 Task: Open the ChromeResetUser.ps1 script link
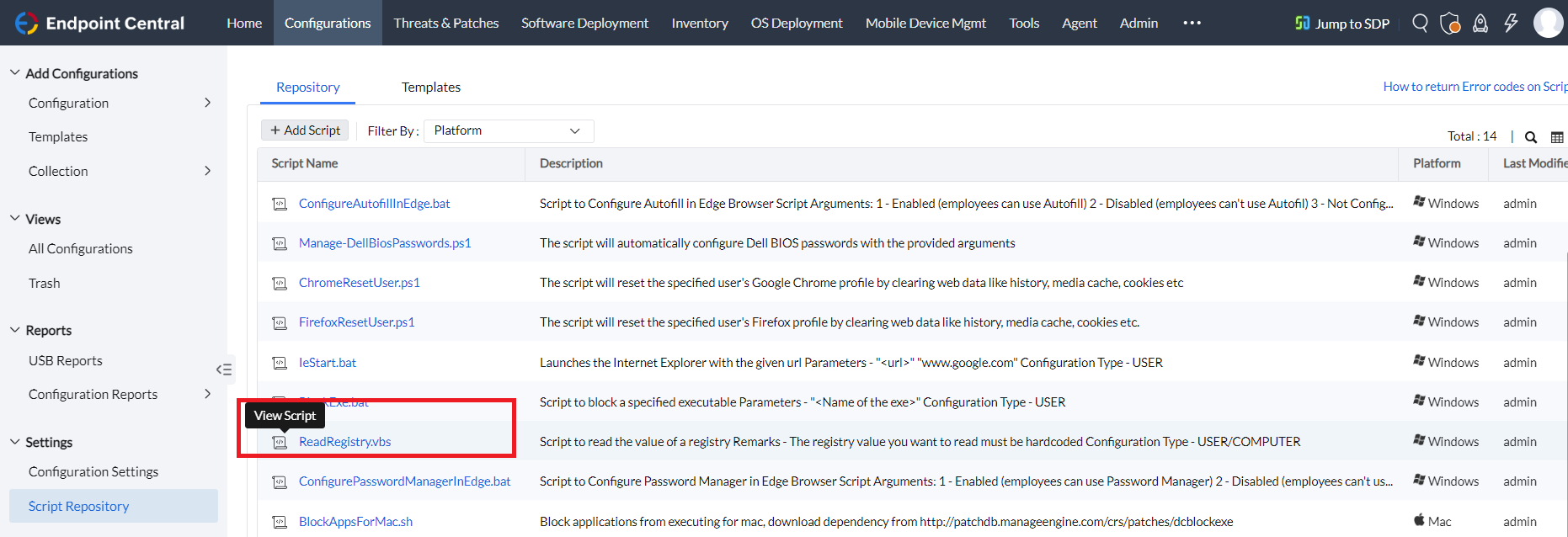coord(359,283)
